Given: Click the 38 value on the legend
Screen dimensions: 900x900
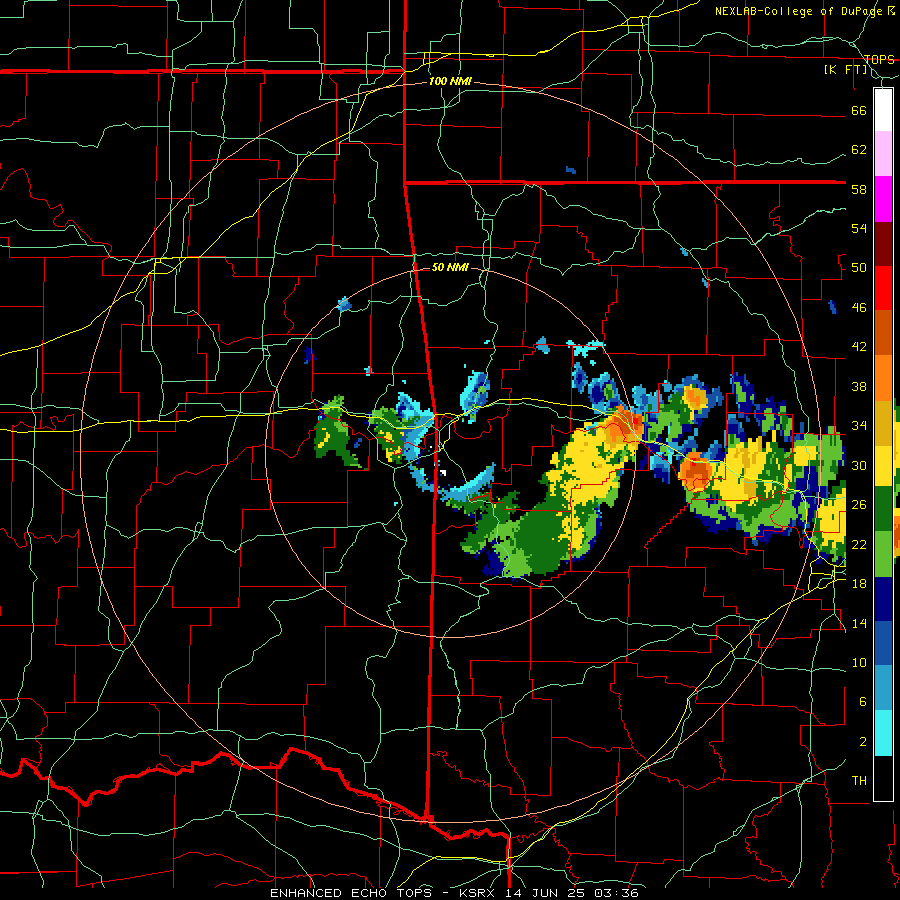Looking at the screenshot, I should (x=859, y=386).
